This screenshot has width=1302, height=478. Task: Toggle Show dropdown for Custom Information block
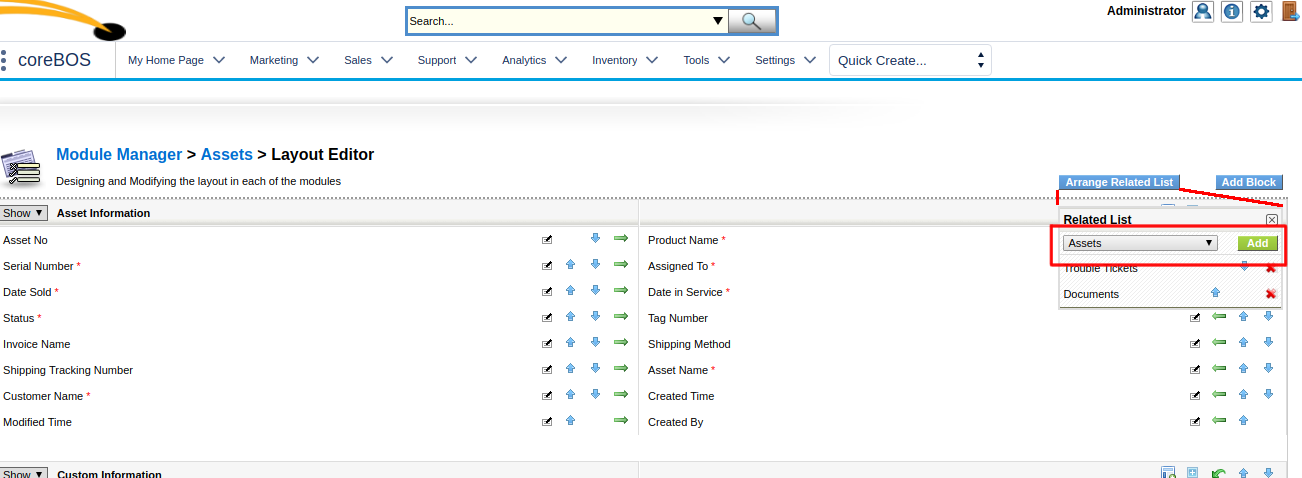24,474
